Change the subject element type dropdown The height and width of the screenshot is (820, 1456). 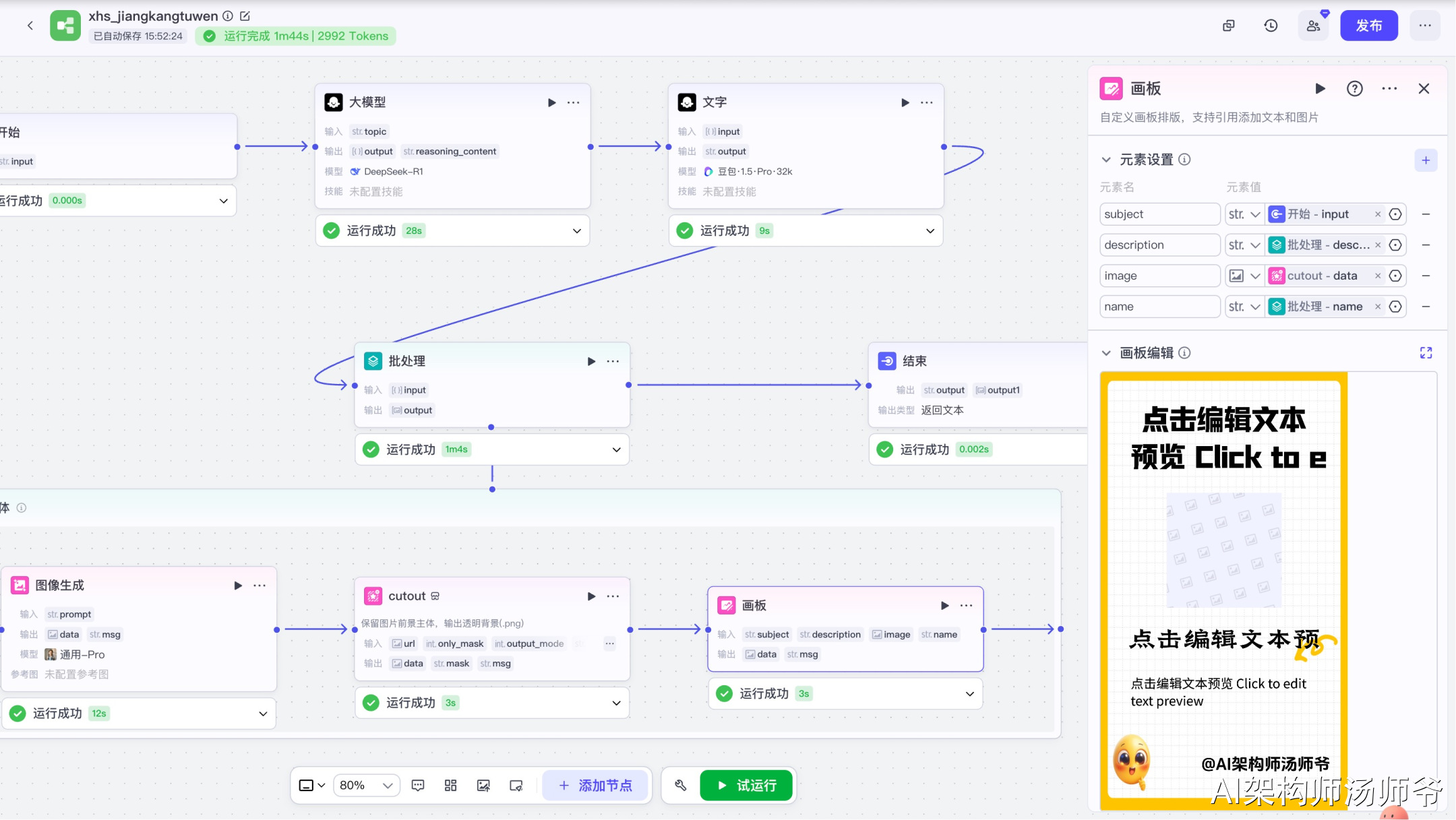click(1244, 214)
